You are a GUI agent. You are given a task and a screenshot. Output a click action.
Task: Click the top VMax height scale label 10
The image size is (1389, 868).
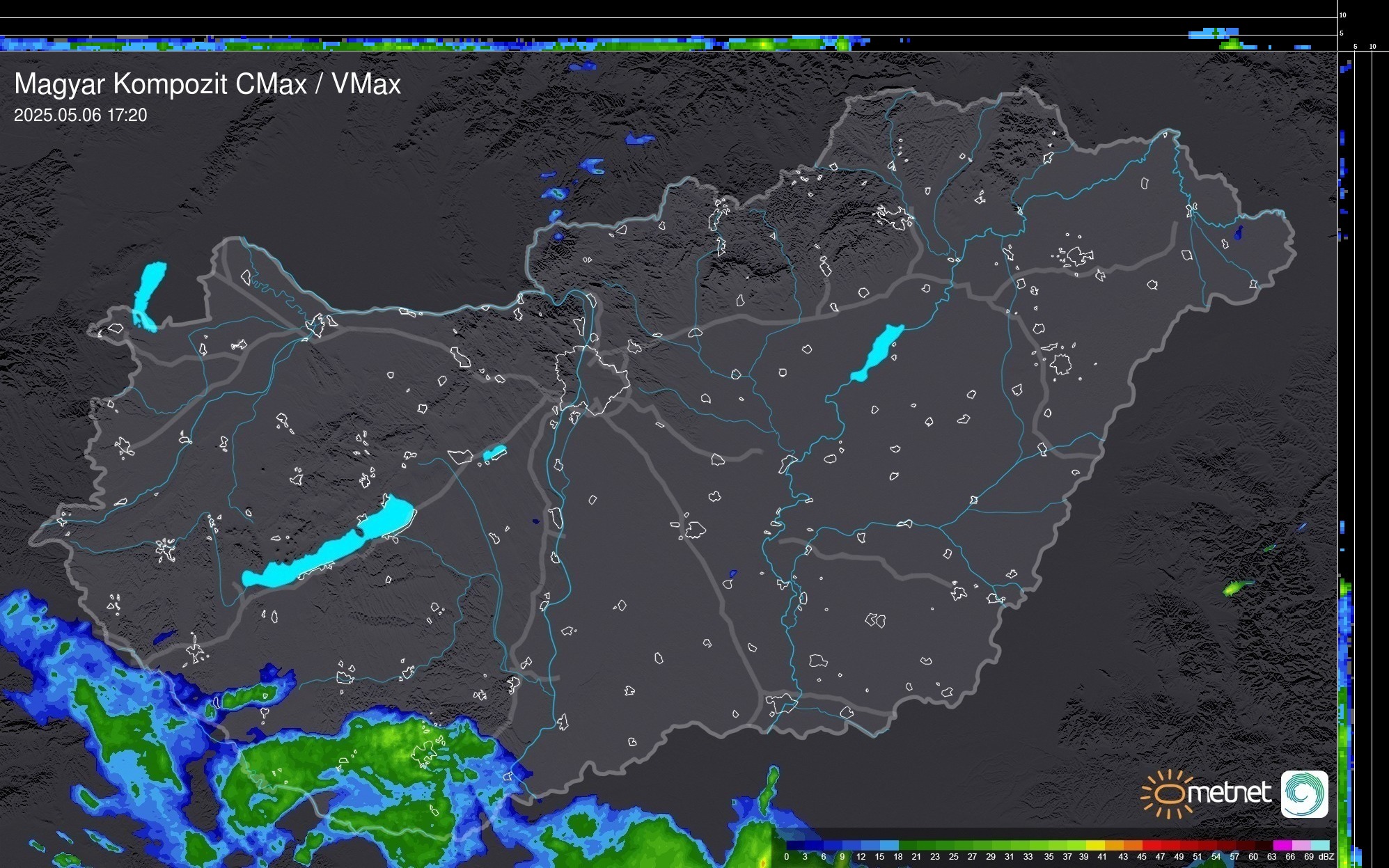pos(1342,15)
